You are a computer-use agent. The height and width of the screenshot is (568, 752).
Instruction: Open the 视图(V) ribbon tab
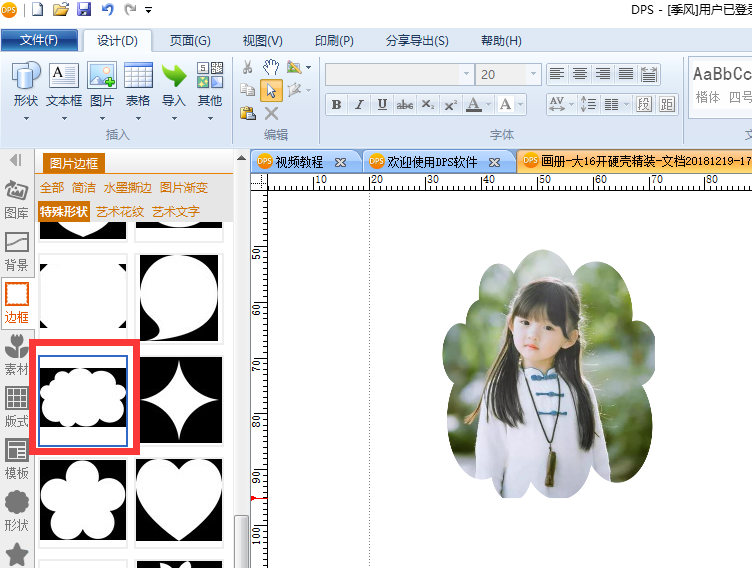click(262, 41)
